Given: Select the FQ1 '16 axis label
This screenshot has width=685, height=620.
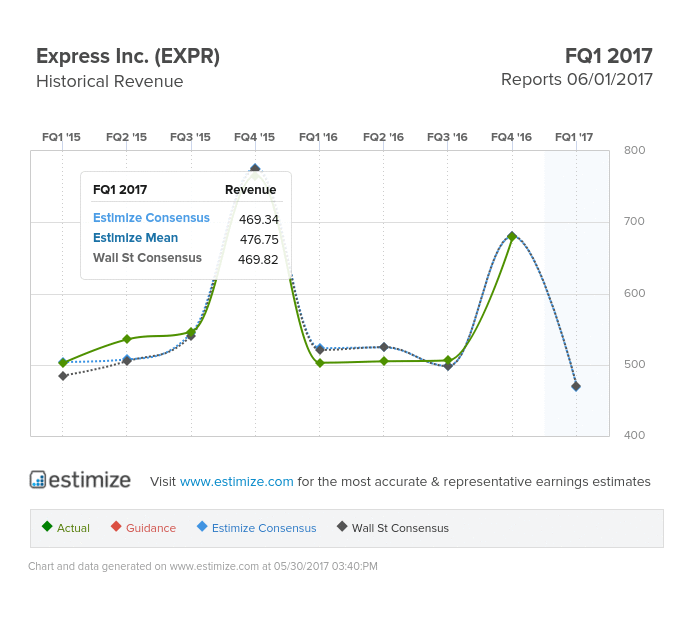Looking at the screenshot, I should [318, 137].
